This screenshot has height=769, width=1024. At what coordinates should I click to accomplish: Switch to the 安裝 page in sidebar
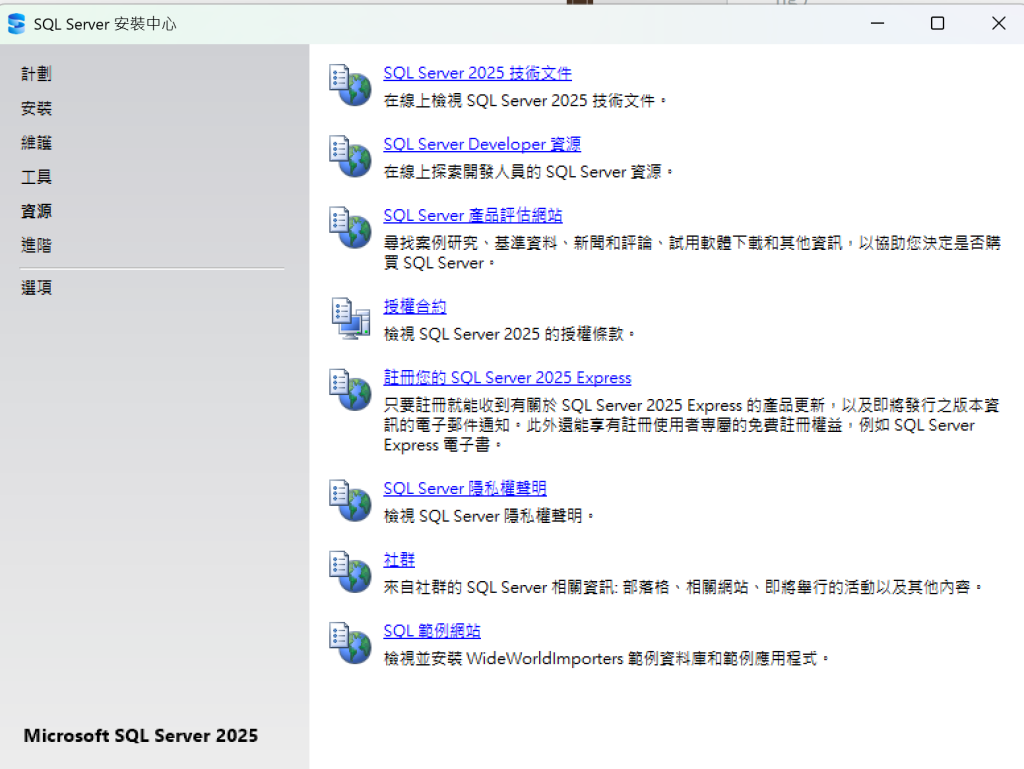coord(37,108)
